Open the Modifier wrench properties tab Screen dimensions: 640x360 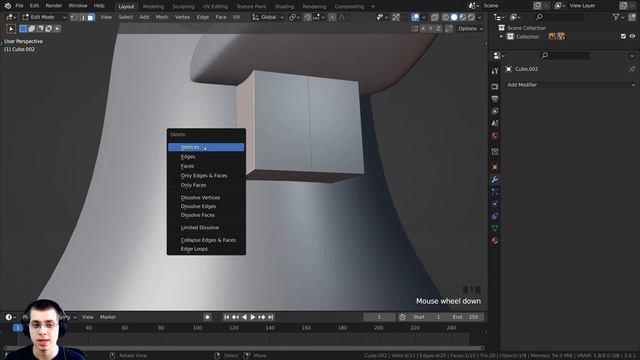pos(495,179)
